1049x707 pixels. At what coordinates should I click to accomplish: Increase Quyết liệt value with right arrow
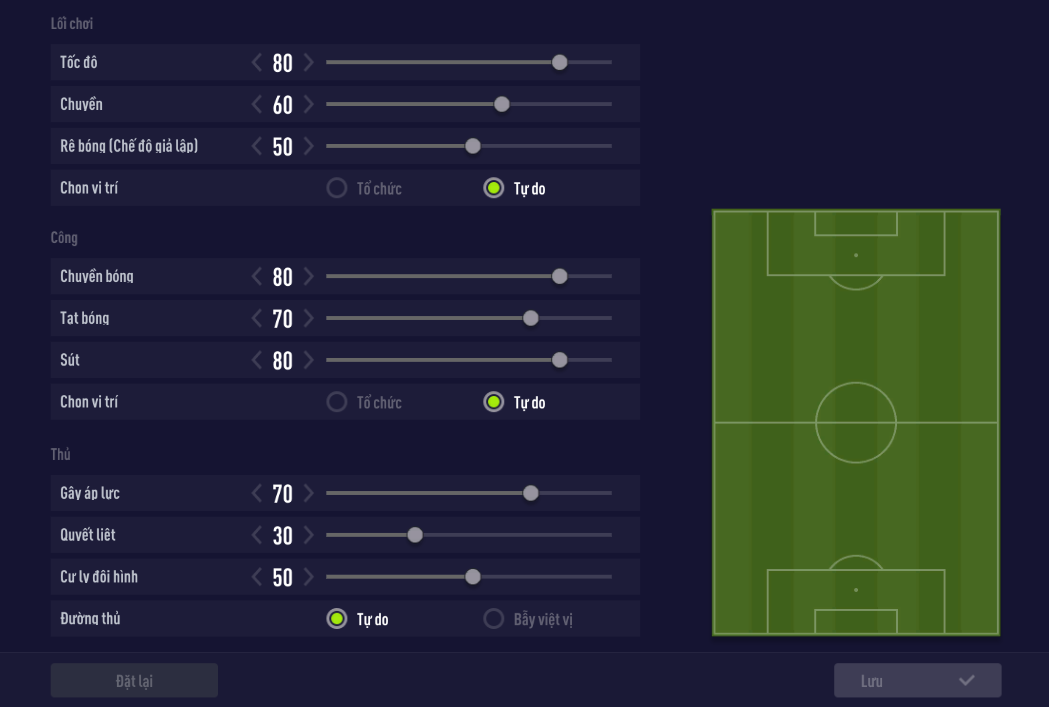click(x=308, y=536)
